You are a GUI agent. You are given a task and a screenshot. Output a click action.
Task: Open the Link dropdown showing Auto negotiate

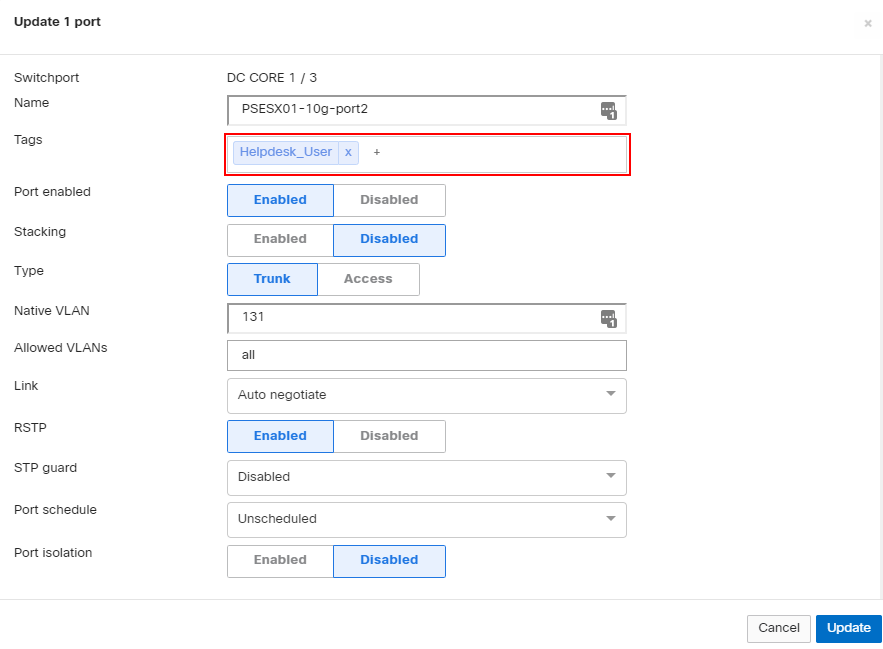426,395
